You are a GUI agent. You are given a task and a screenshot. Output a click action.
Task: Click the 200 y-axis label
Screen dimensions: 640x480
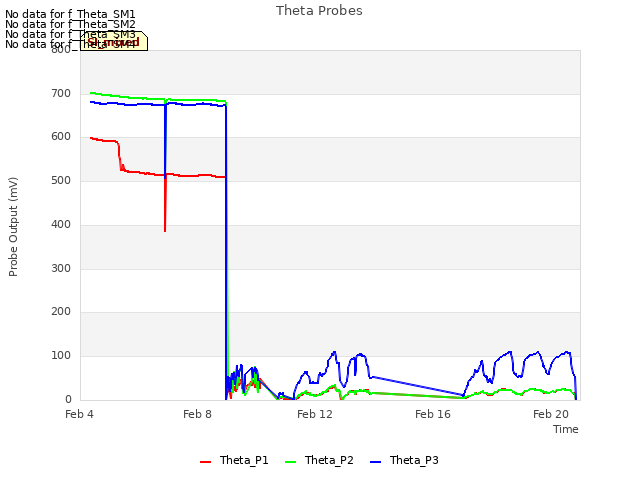(61, 311)
